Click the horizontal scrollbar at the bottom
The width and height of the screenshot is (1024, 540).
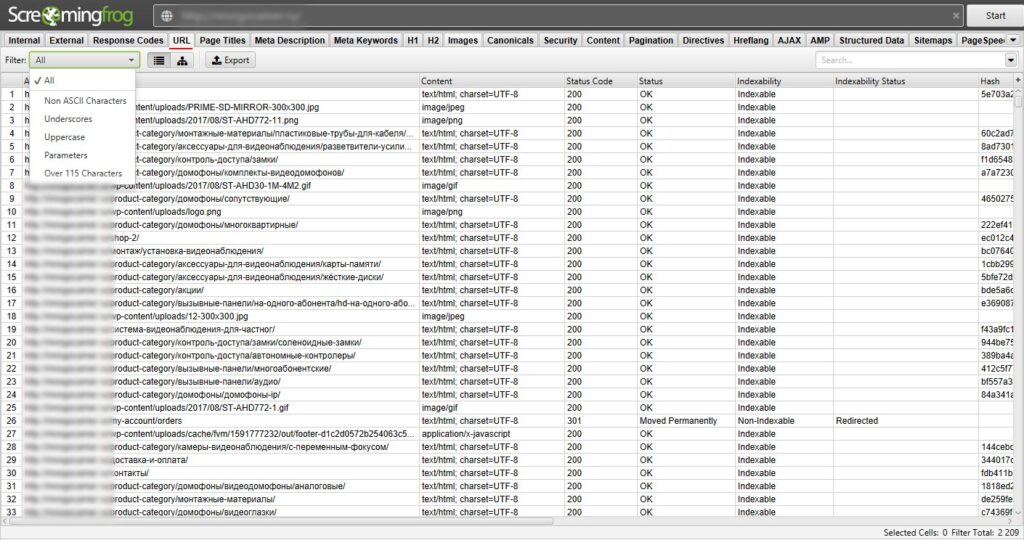pos(300,521)
